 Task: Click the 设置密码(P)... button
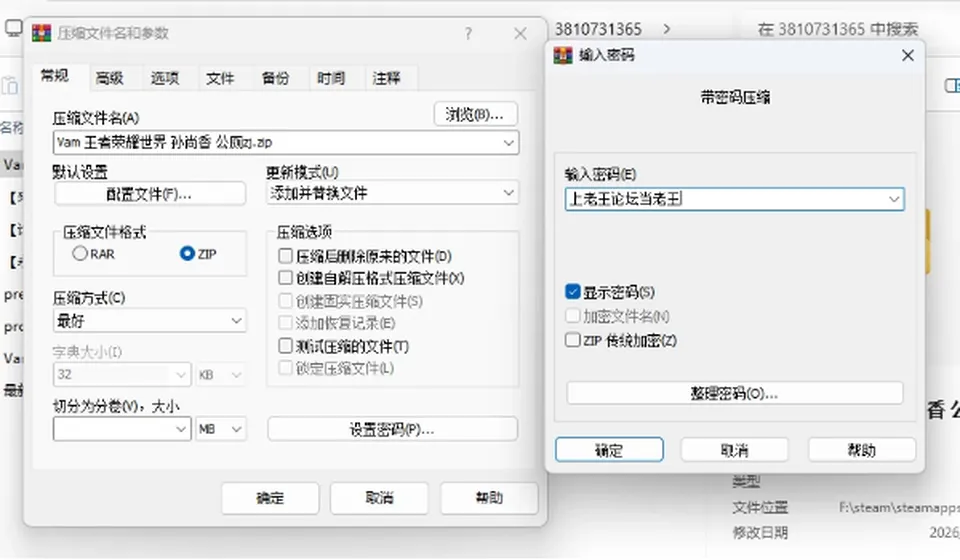(x=392, y=430)
